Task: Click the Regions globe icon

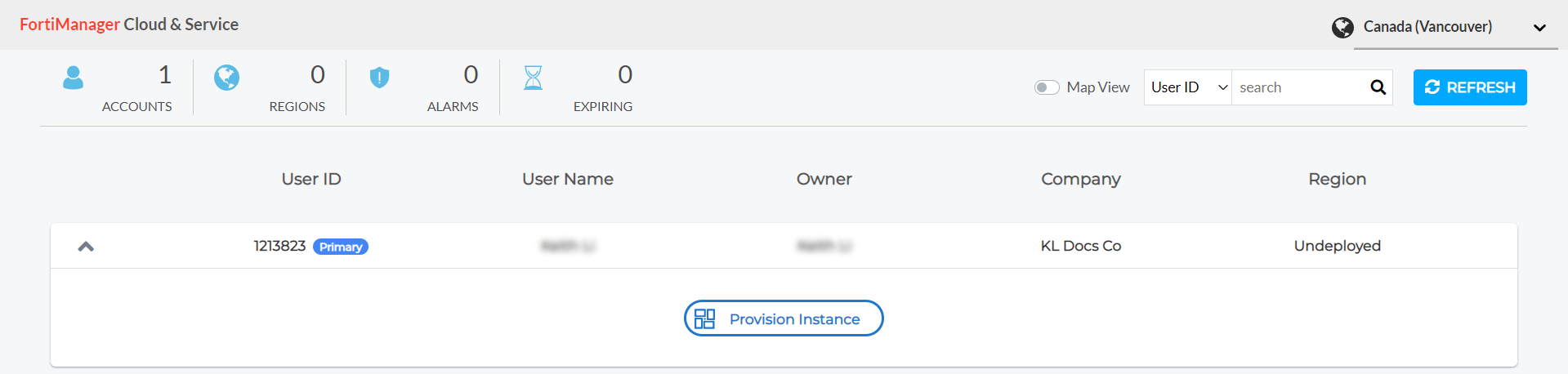Action: tap(226, 78)
